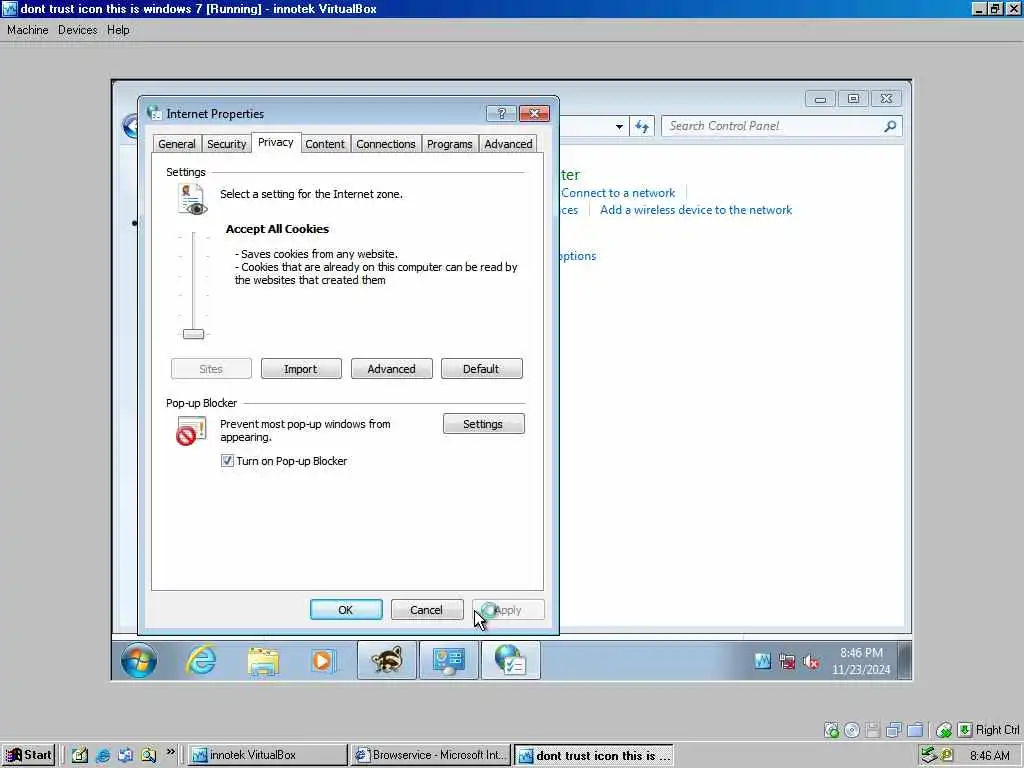This screenshot has height=768, width=1024.
Task: Switch to the Programs tab
Action: click(449, 144)
